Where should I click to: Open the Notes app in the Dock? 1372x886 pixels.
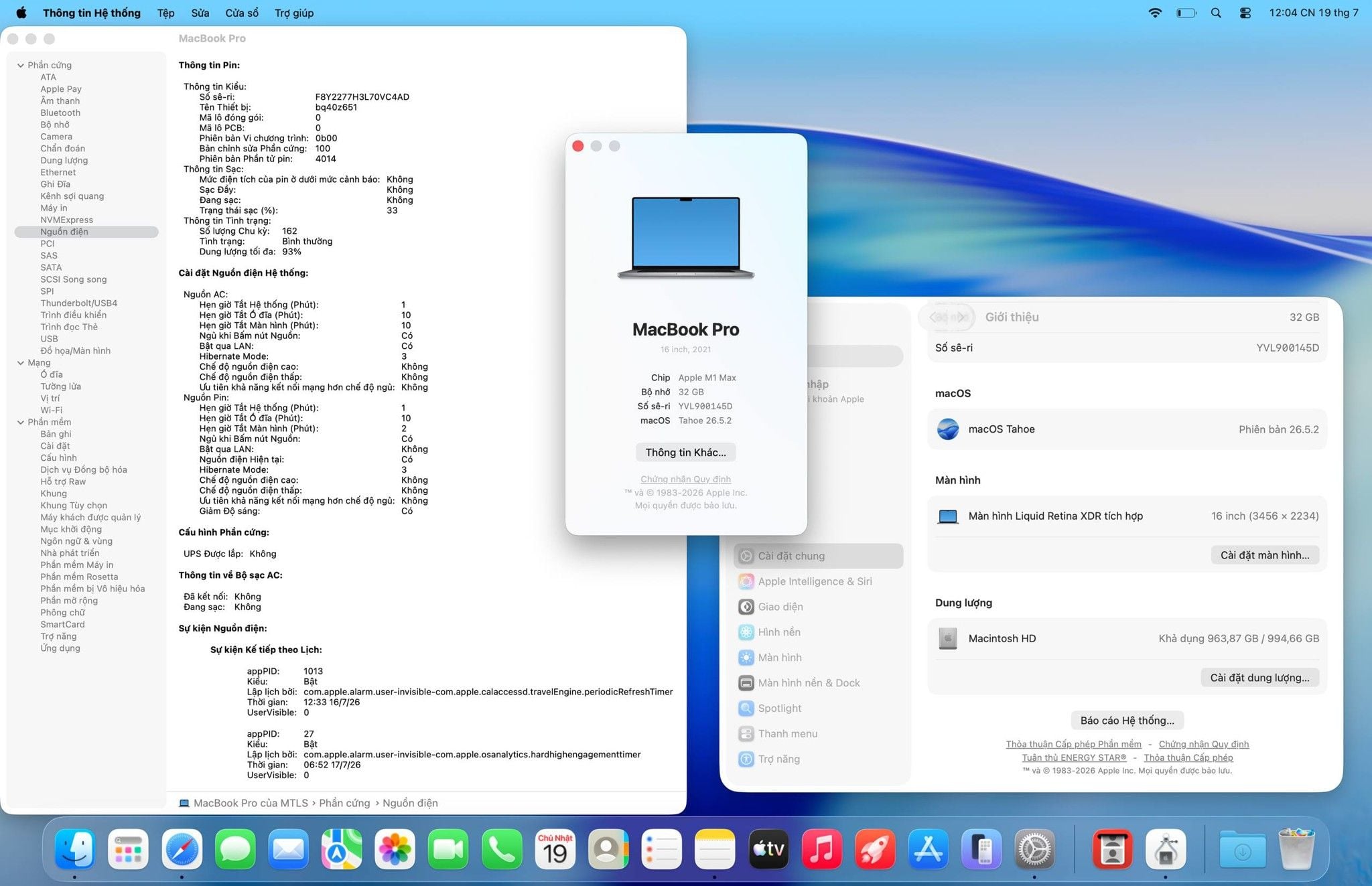[715, 848]
